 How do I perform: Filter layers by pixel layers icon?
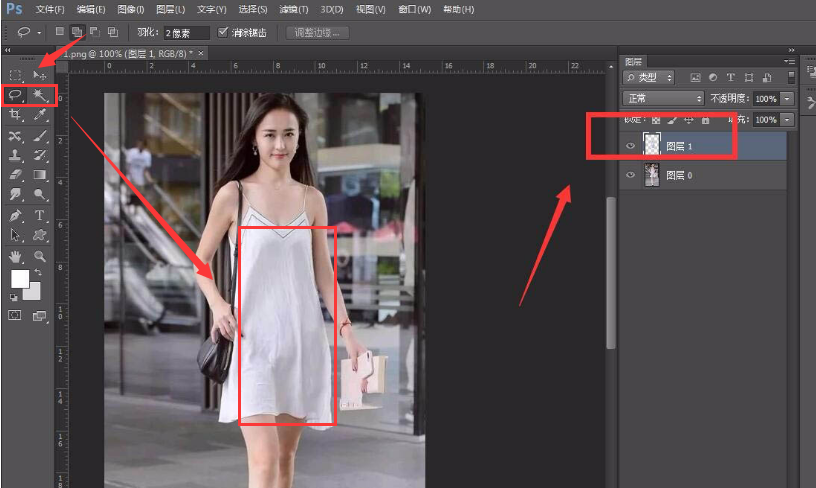click(x=695, y=78)
